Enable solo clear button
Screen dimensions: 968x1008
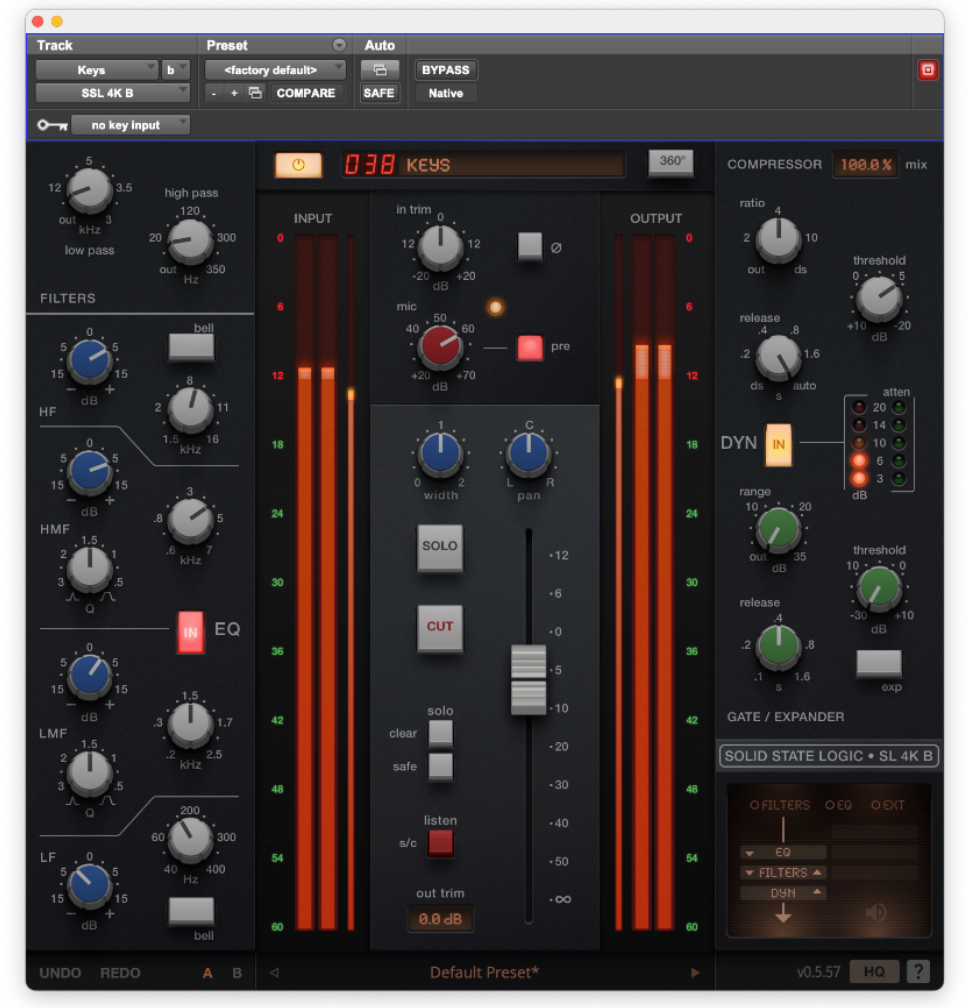[x=440, y=733]
